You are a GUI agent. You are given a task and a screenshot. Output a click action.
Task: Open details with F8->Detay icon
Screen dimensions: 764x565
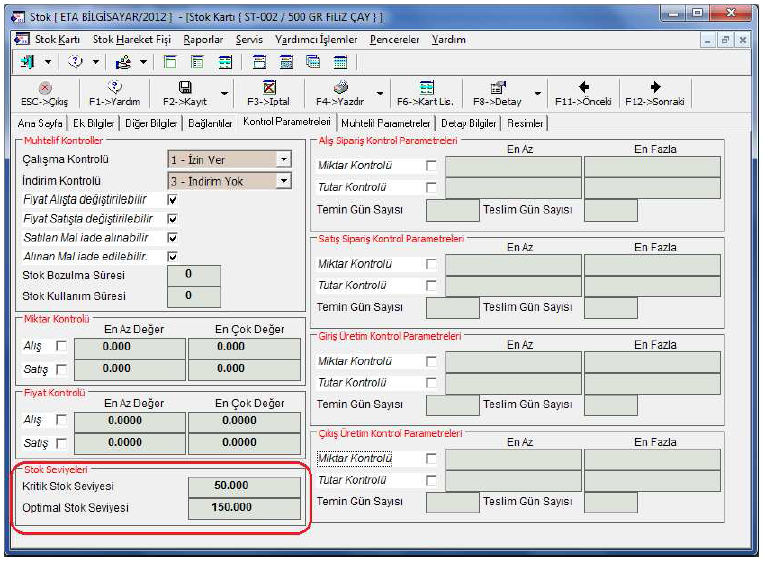pos(497,88)
